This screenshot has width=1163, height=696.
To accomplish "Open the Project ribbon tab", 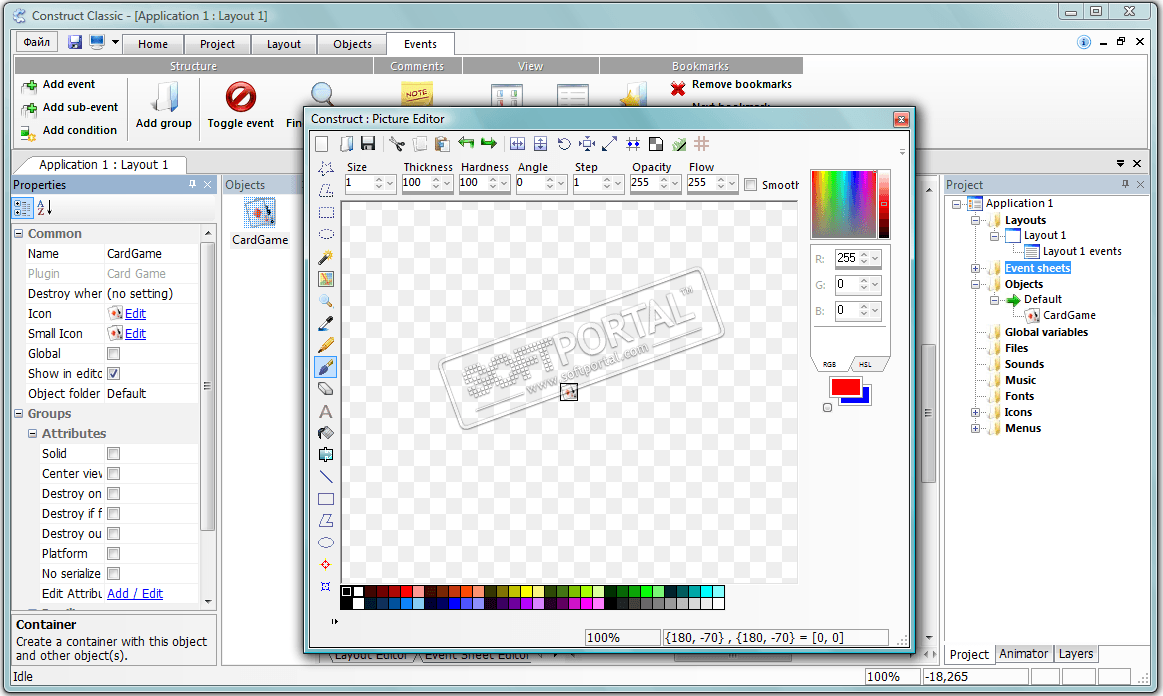I will (x=217, y=45).
